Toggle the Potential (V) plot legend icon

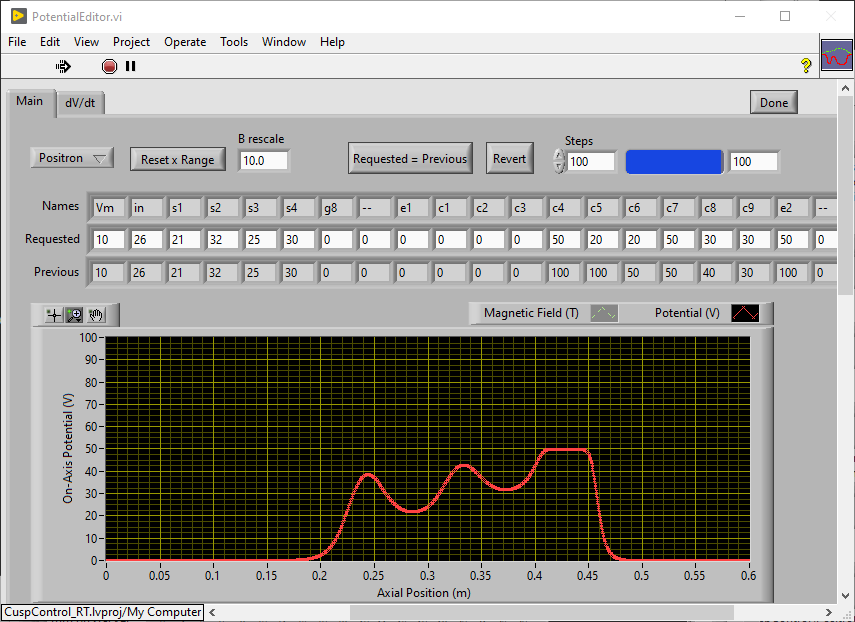[x=745, y=313]
